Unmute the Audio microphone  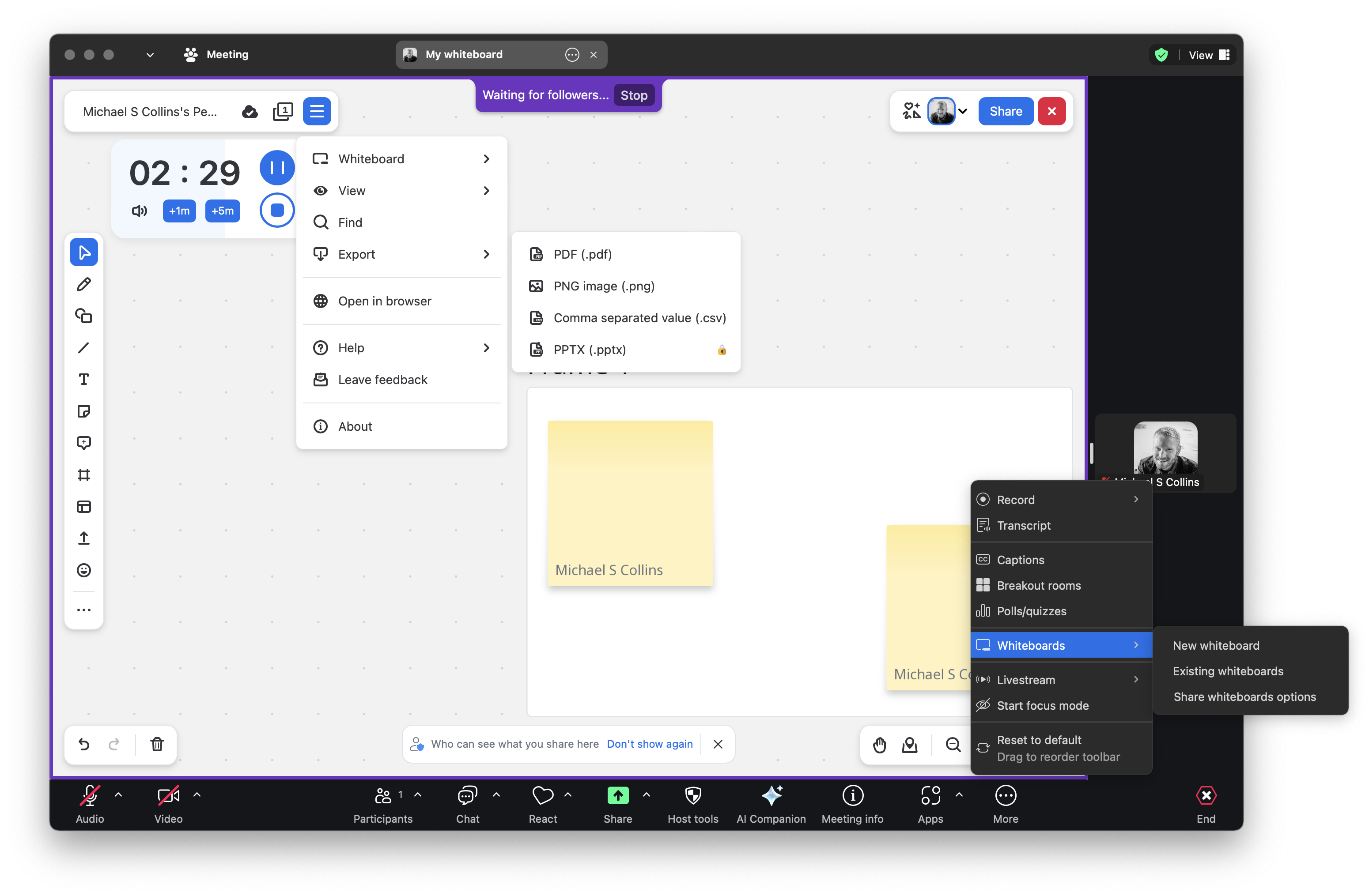click(x=90, y=803)
